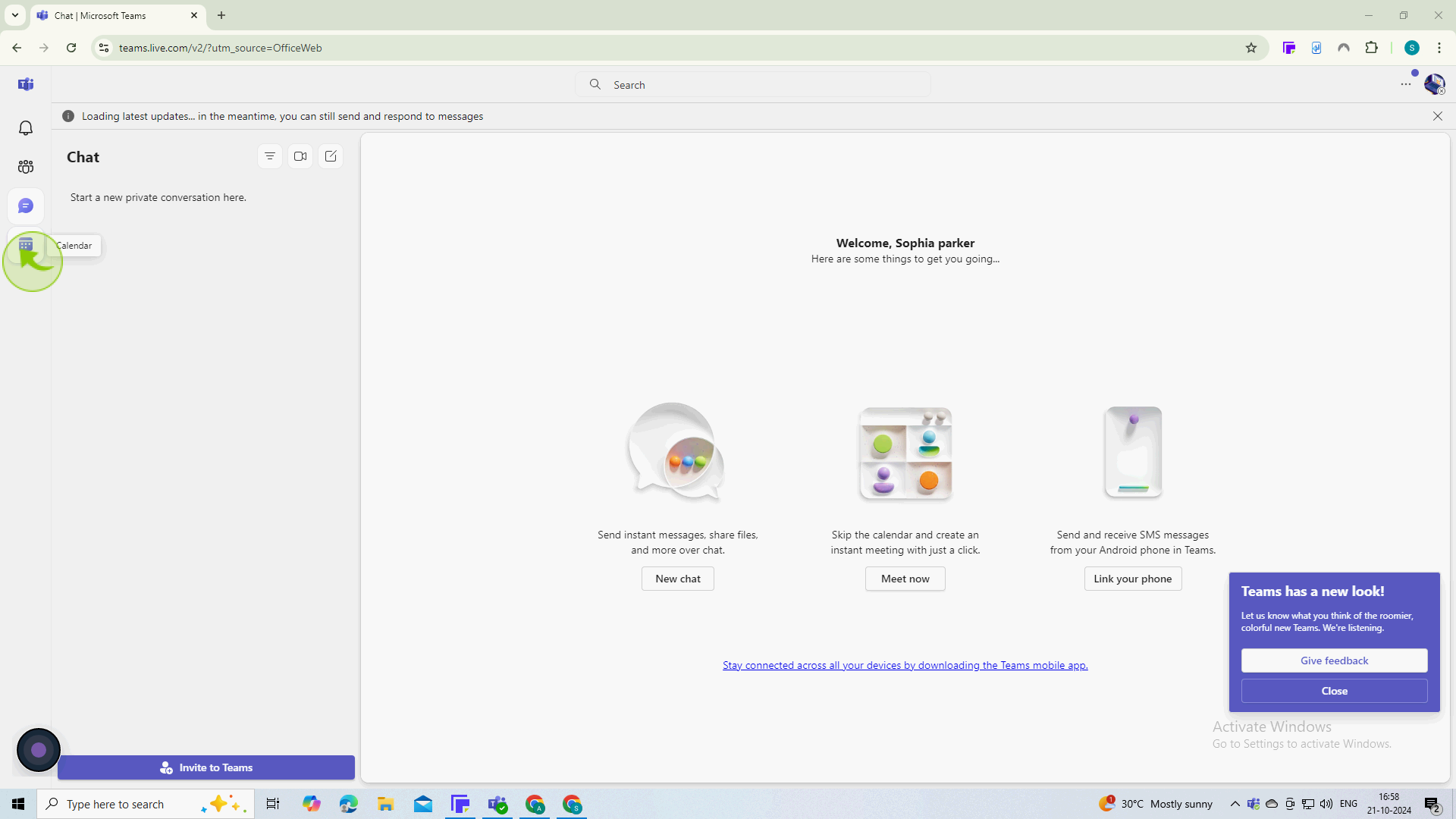The height and width of the screenshot is (819, 1456).
Task: Open Mail app from taskbar
Action: 423,804
